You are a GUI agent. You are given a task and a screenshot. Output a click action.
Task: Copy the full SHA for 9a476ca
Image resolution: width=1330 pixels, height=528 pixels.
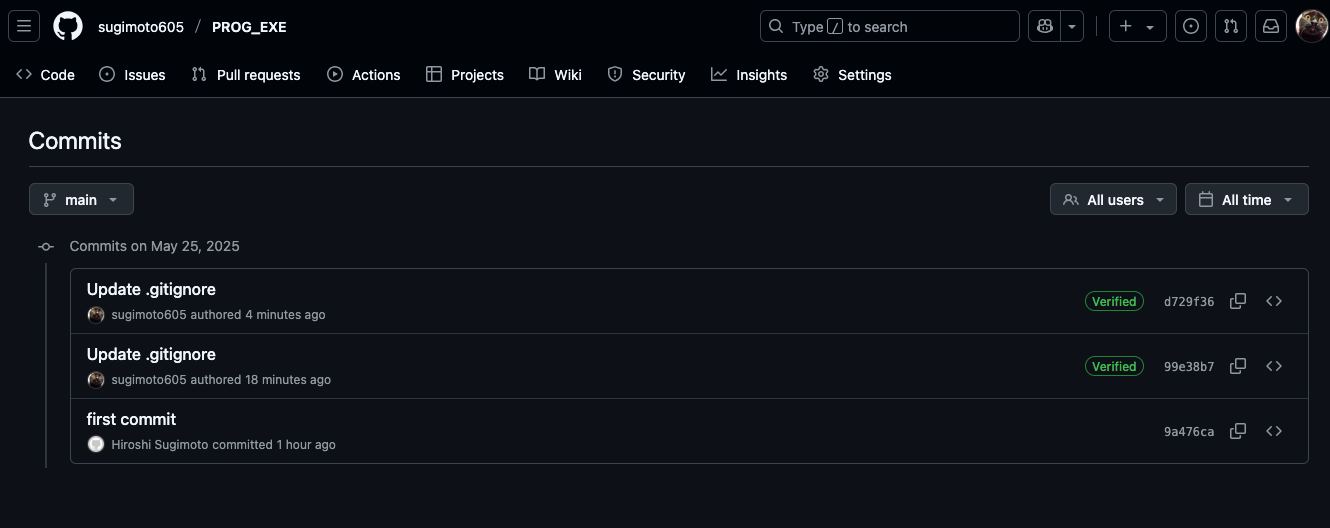click(x=1238, y=431)
